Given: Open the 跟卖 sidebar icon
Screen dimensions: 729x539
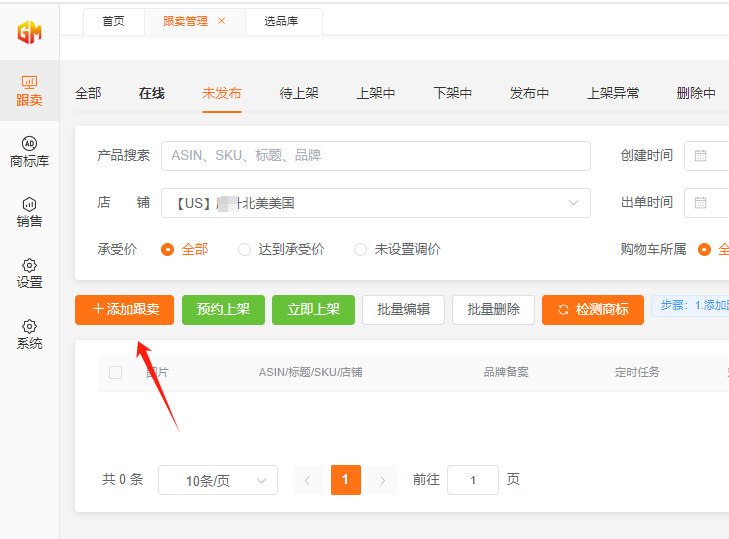Looking at the screenshot, I should point(29,83).
